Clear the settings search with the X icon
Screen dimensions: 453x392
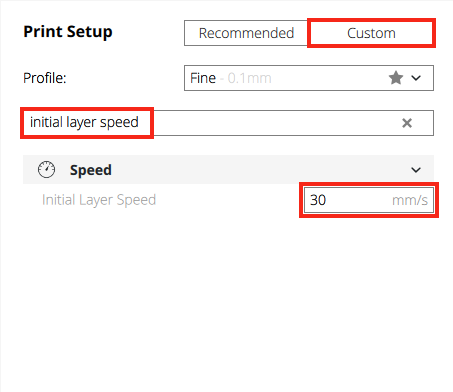pyautogui.click(x=407, y=123)
